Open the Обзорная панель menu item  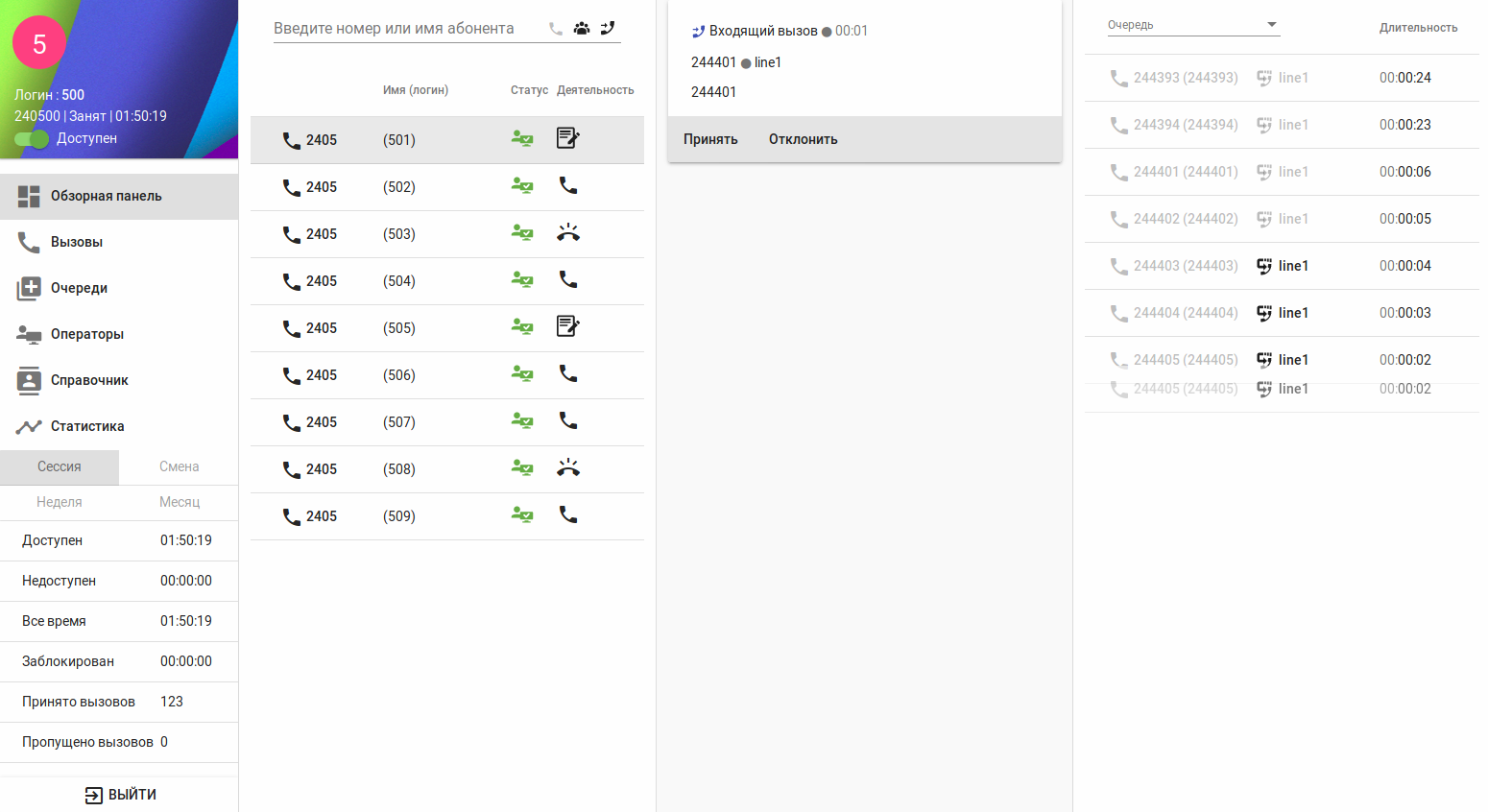(x=106, y=196)
